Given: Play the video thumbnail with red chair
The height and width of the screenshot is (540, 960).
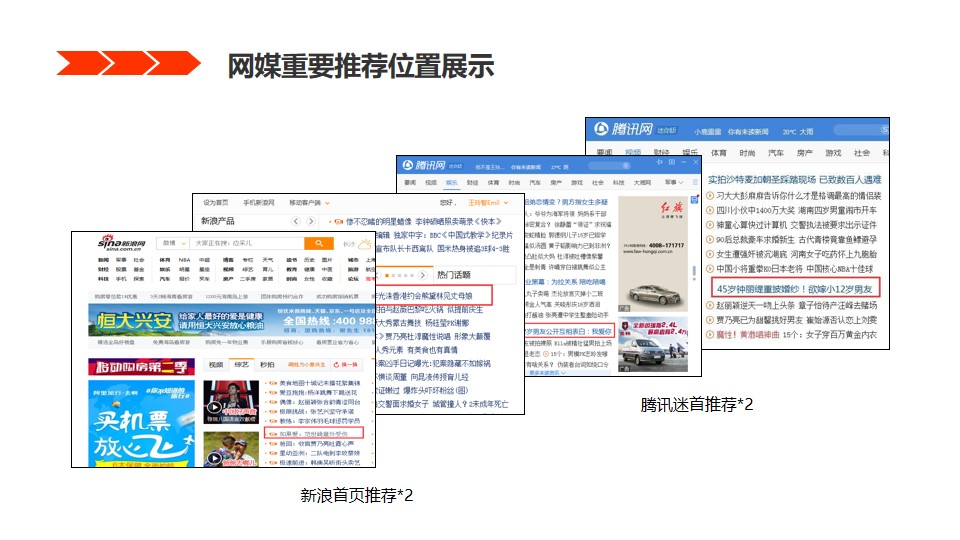Looking at the screenshot, I should (x=230, y=402).
